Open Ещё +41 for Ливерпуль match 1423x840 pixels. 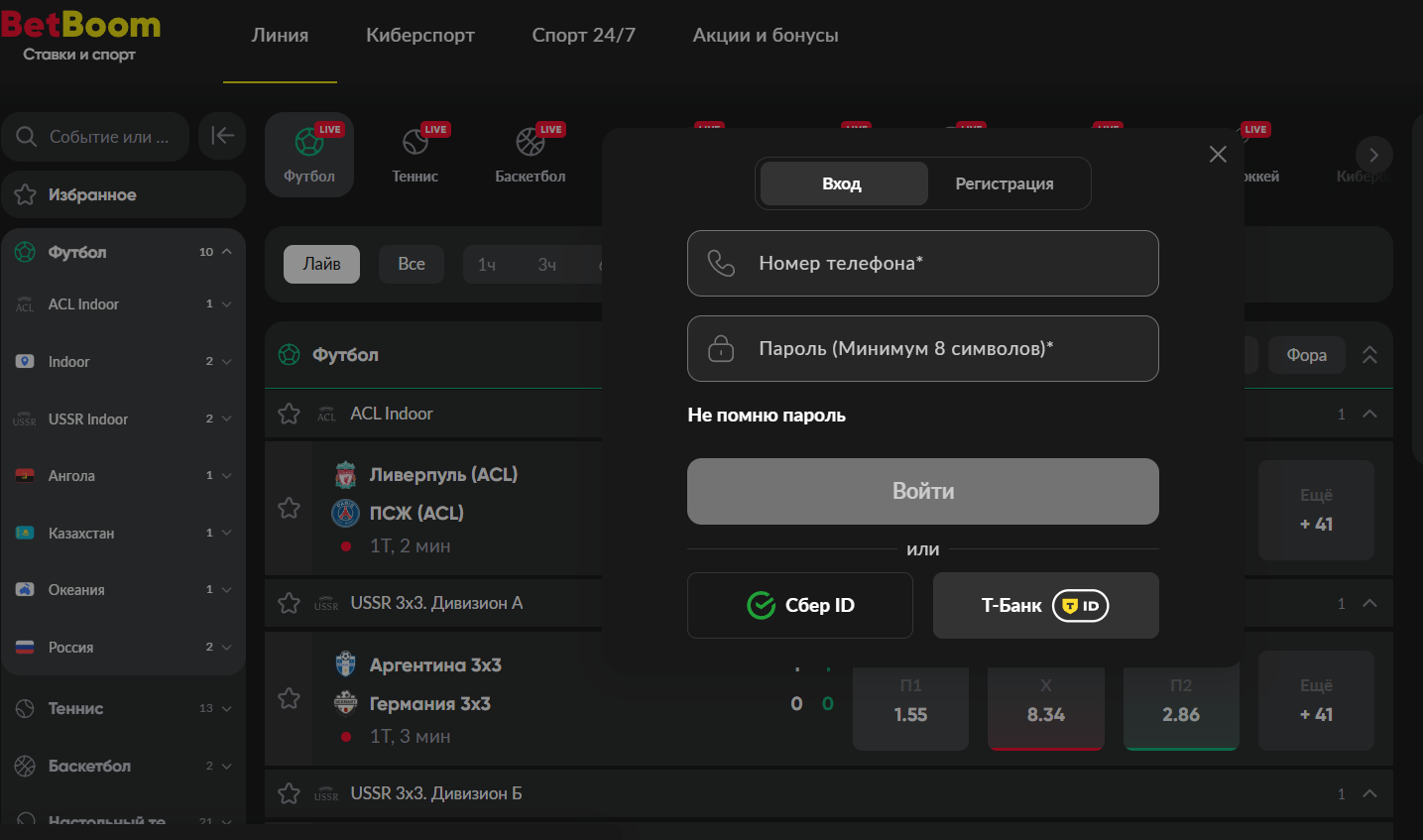click(x=1316, y=510)
